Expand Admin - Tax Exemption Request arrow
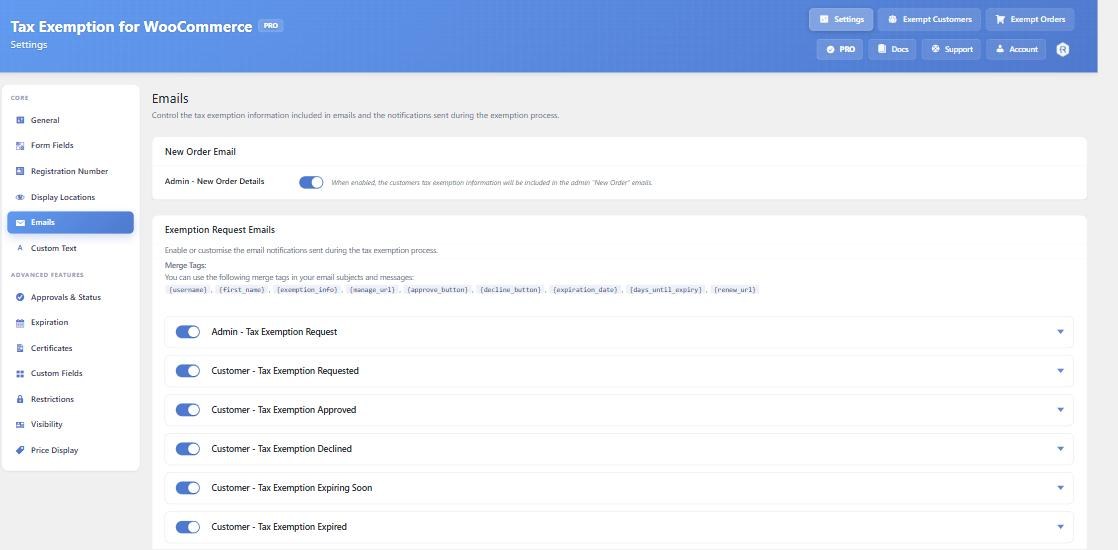 click(1060, 332)
